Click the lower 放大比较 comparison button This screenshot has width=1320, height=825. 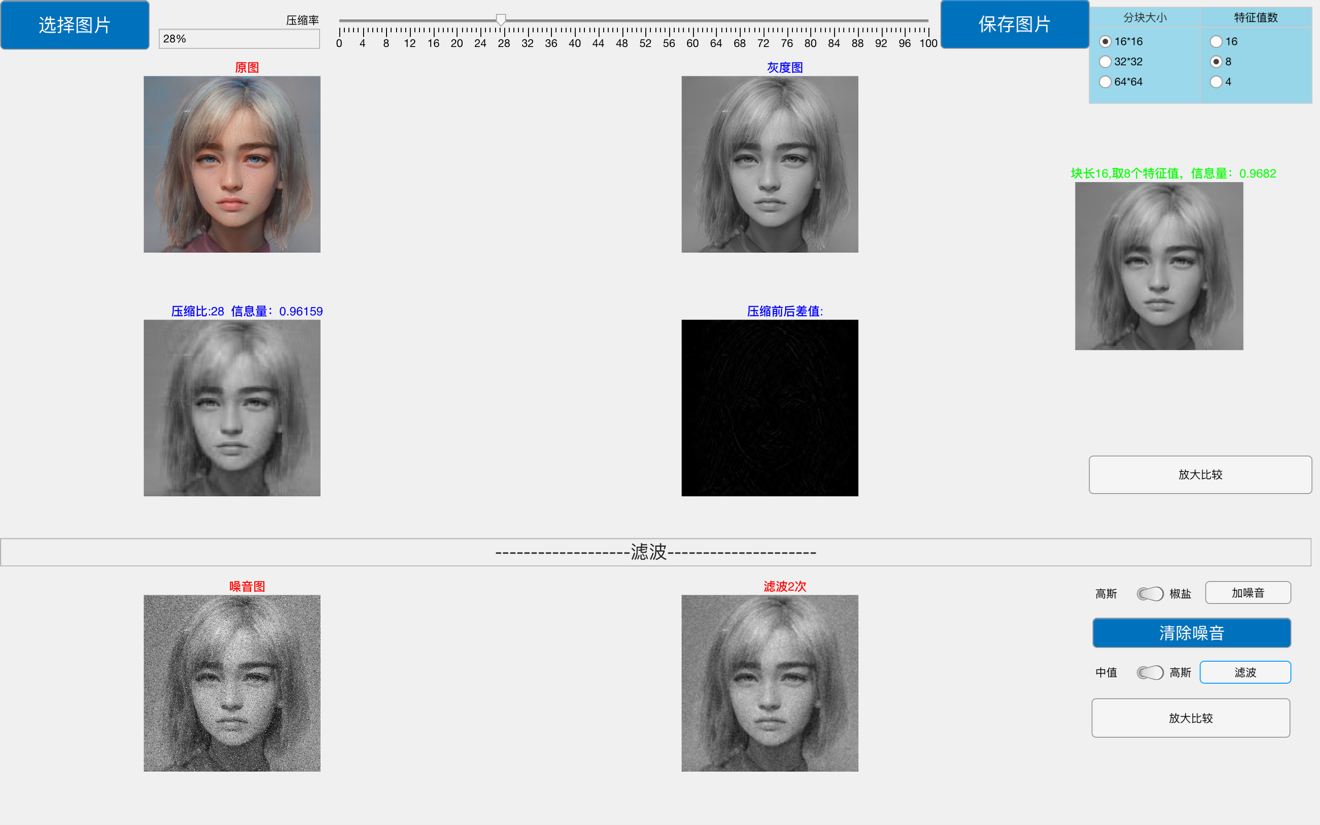tap(1190, 718)
